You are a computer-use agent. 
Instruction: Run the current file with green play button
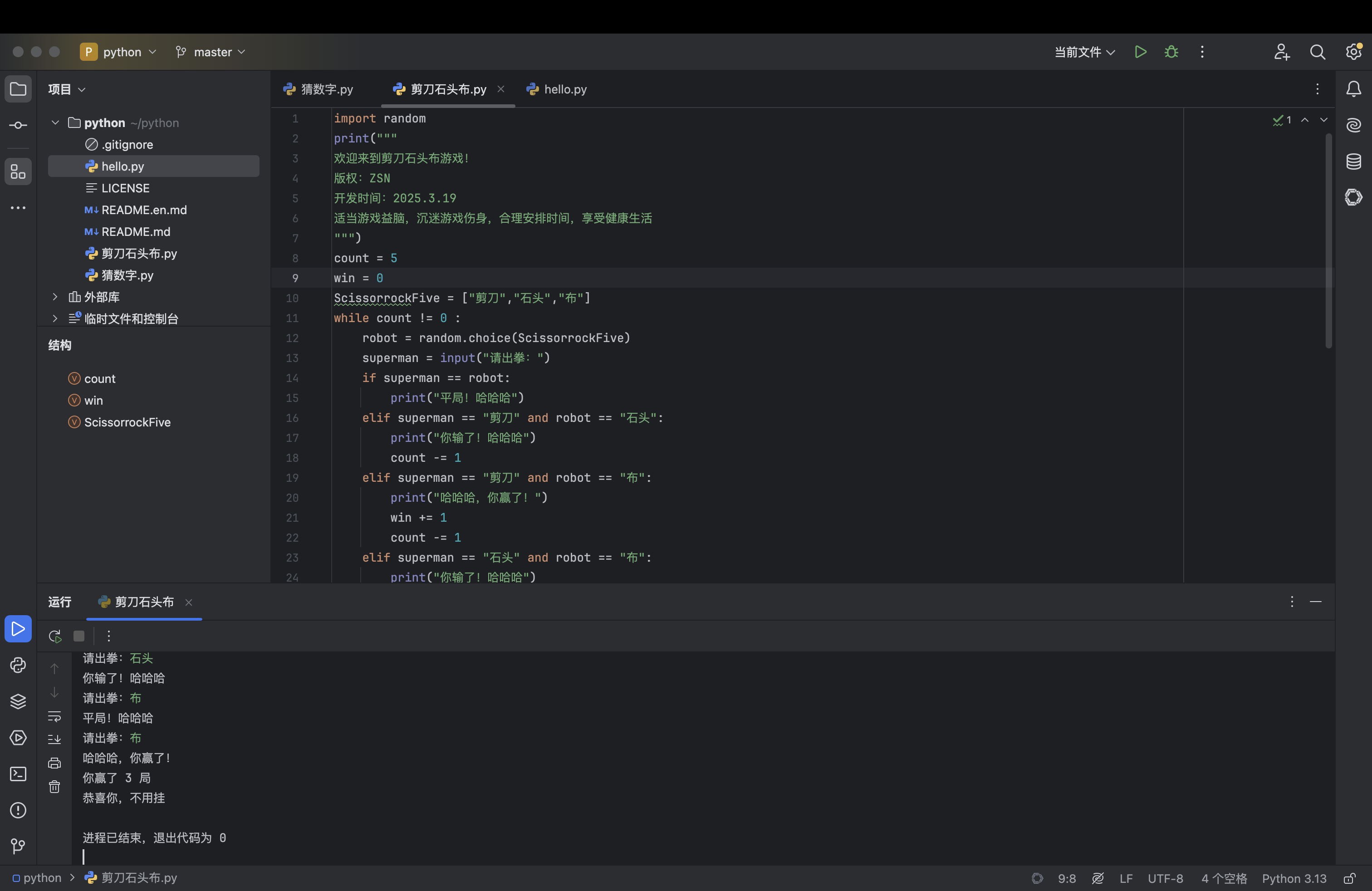(x=1140, y=52)
